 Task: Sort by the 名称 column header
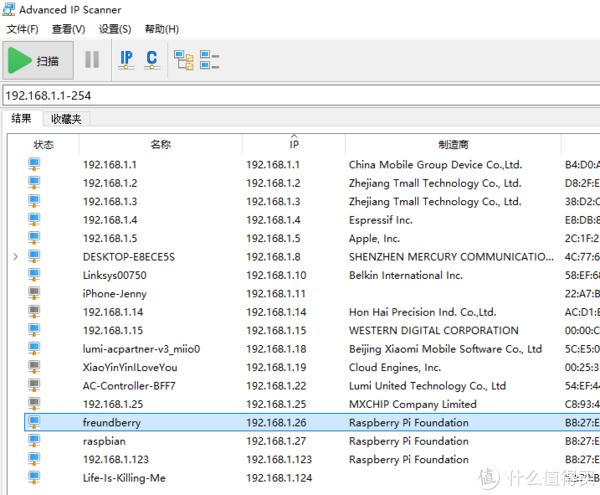click(160, 145)
